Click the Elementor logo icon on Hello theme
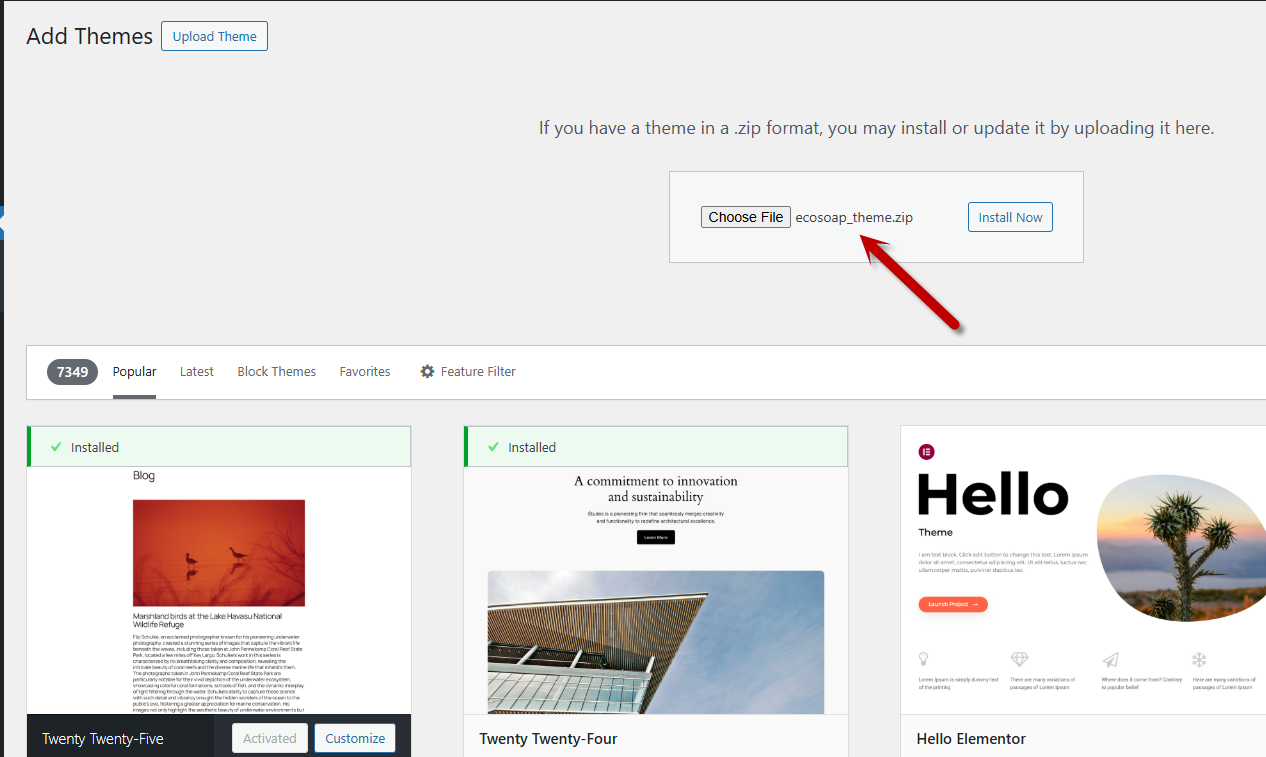1266x757 pixels. coord(926,452)
